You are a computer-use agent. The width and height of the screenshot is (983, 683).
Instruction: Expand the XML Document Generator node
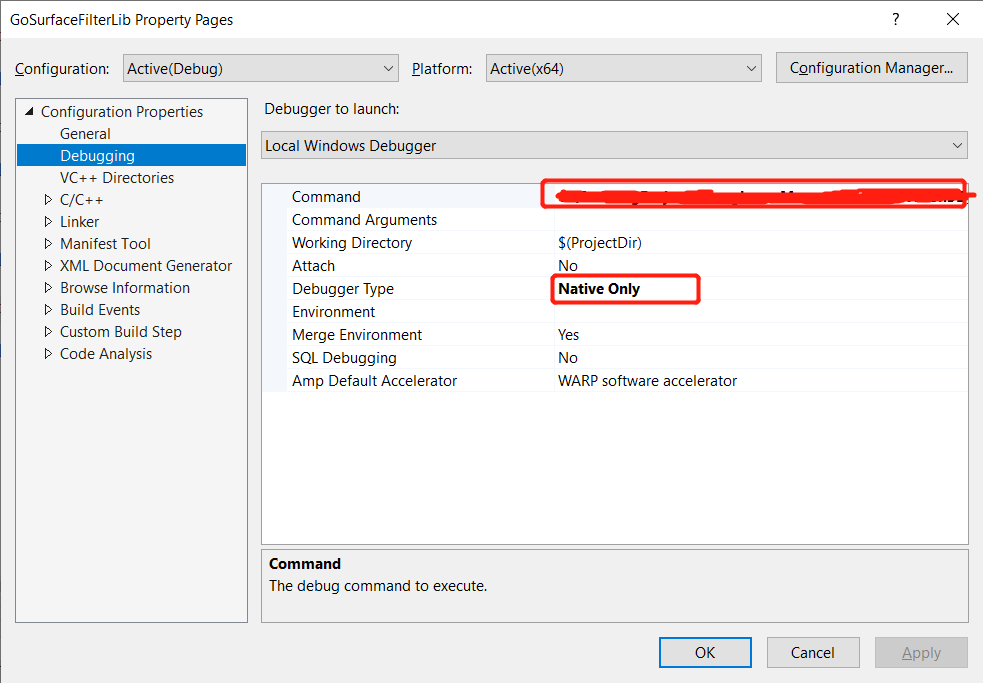pyautogui.click(x=48, y=266)
